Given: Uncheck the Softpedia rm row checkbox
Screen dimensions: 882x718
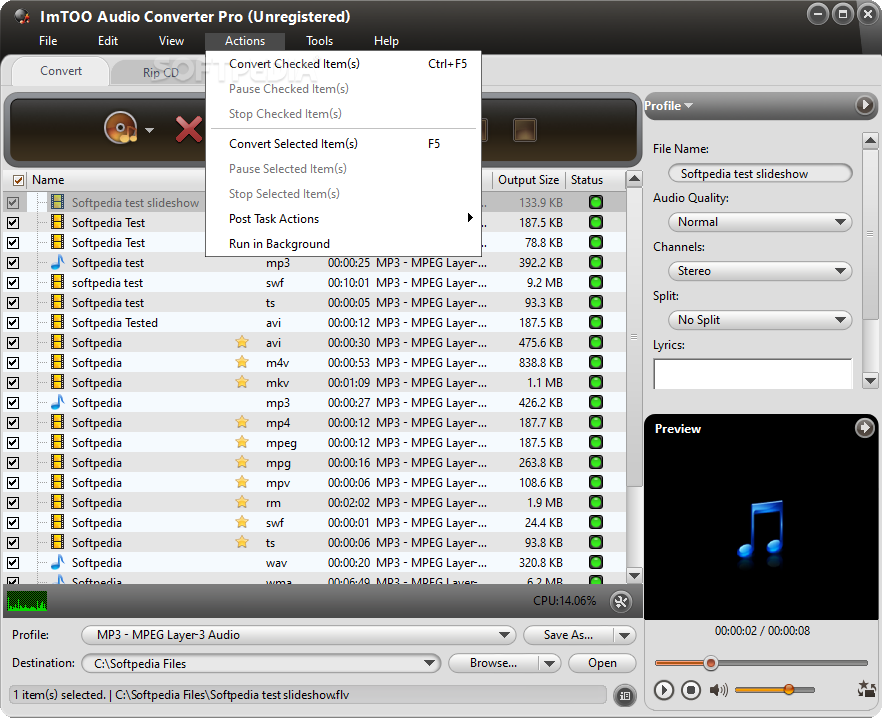Looking at the screenshot, I should [13, 502].
